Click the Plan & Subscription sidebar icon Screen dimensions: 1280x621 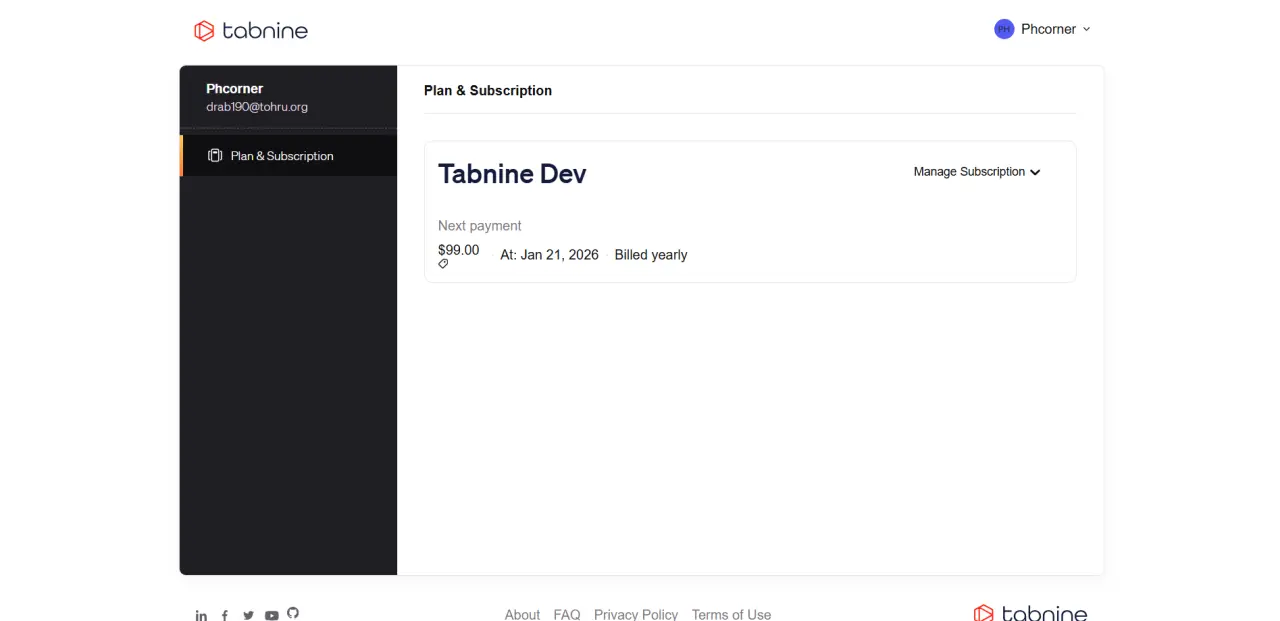tap(214, 156)
